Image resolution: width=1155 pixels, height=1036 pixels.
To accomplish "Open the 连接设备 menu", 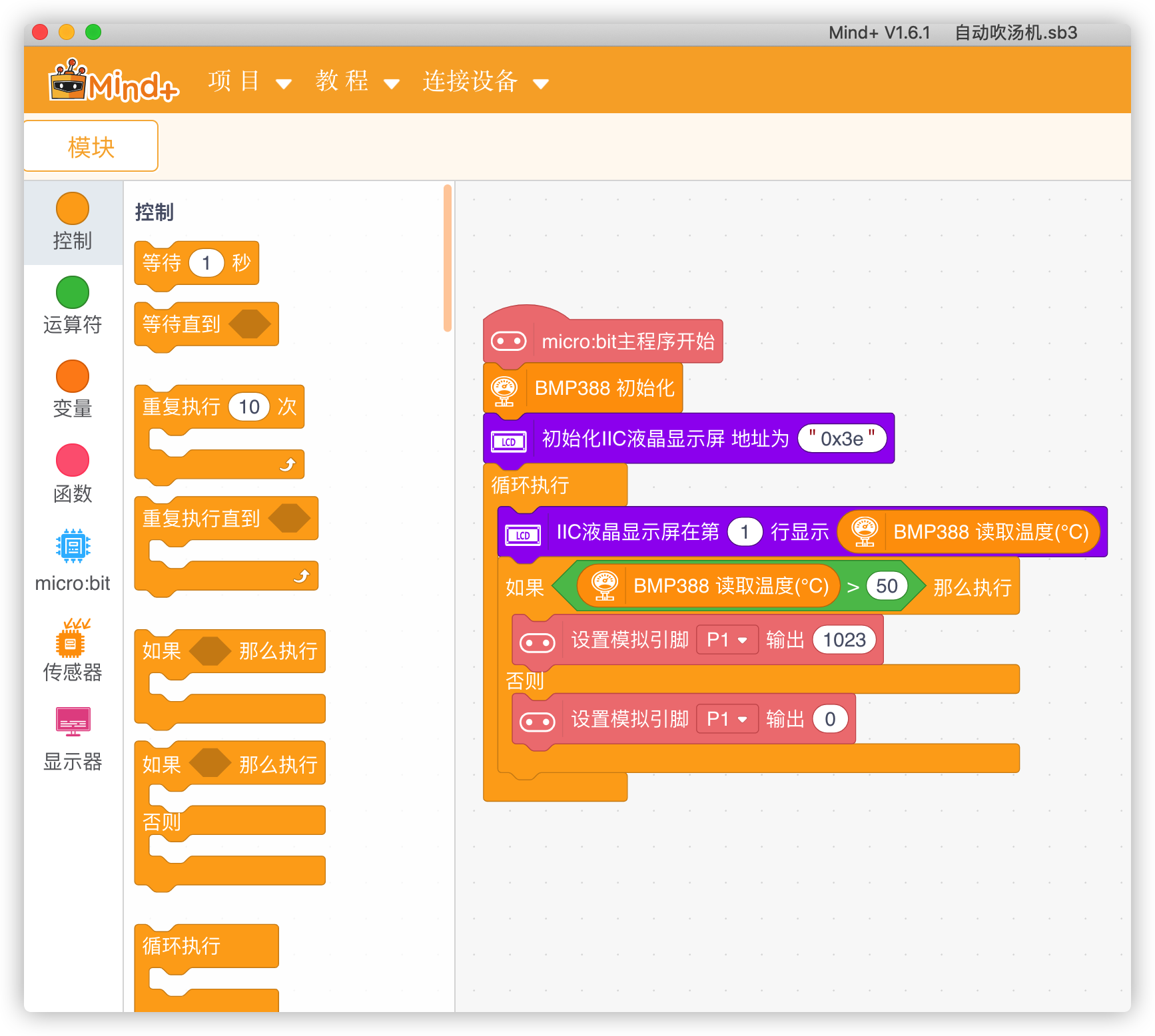I will [x=470, y=81].
